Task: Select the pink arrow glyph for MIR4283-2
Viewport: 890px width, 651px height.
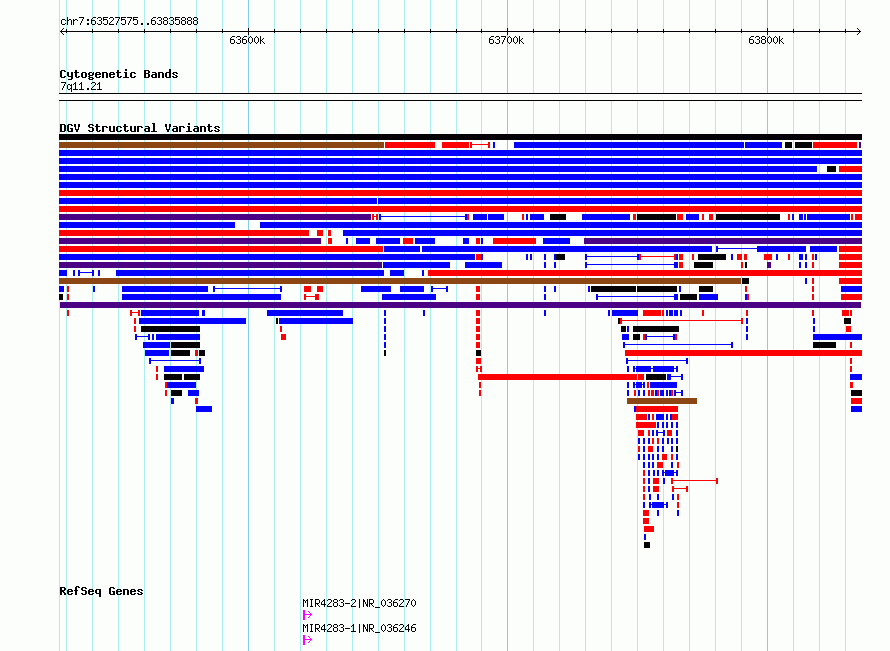Action: pyautogui.click(x=307, y=615)
